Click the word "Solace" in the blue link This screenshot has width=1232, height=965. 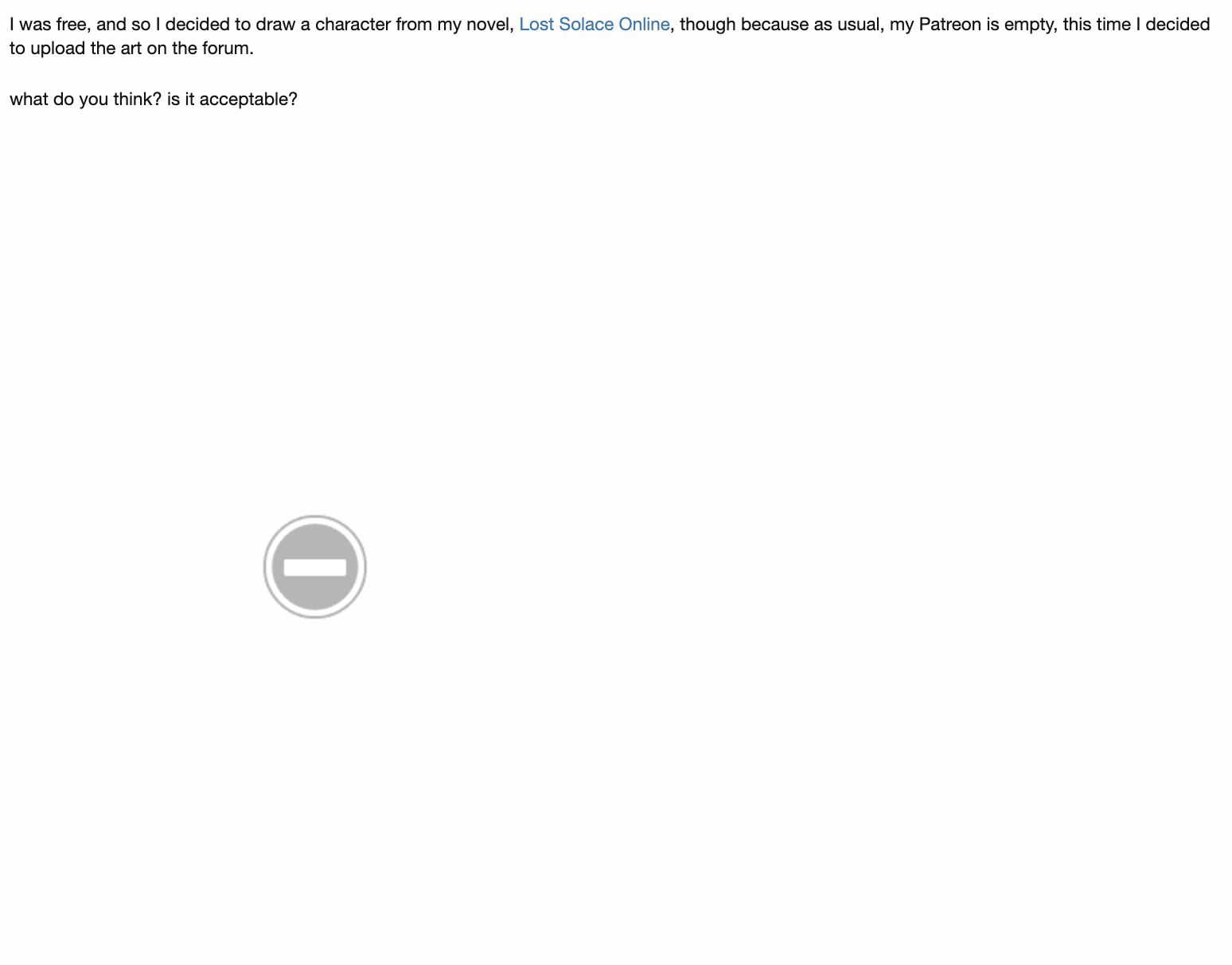tap(587, 25)
